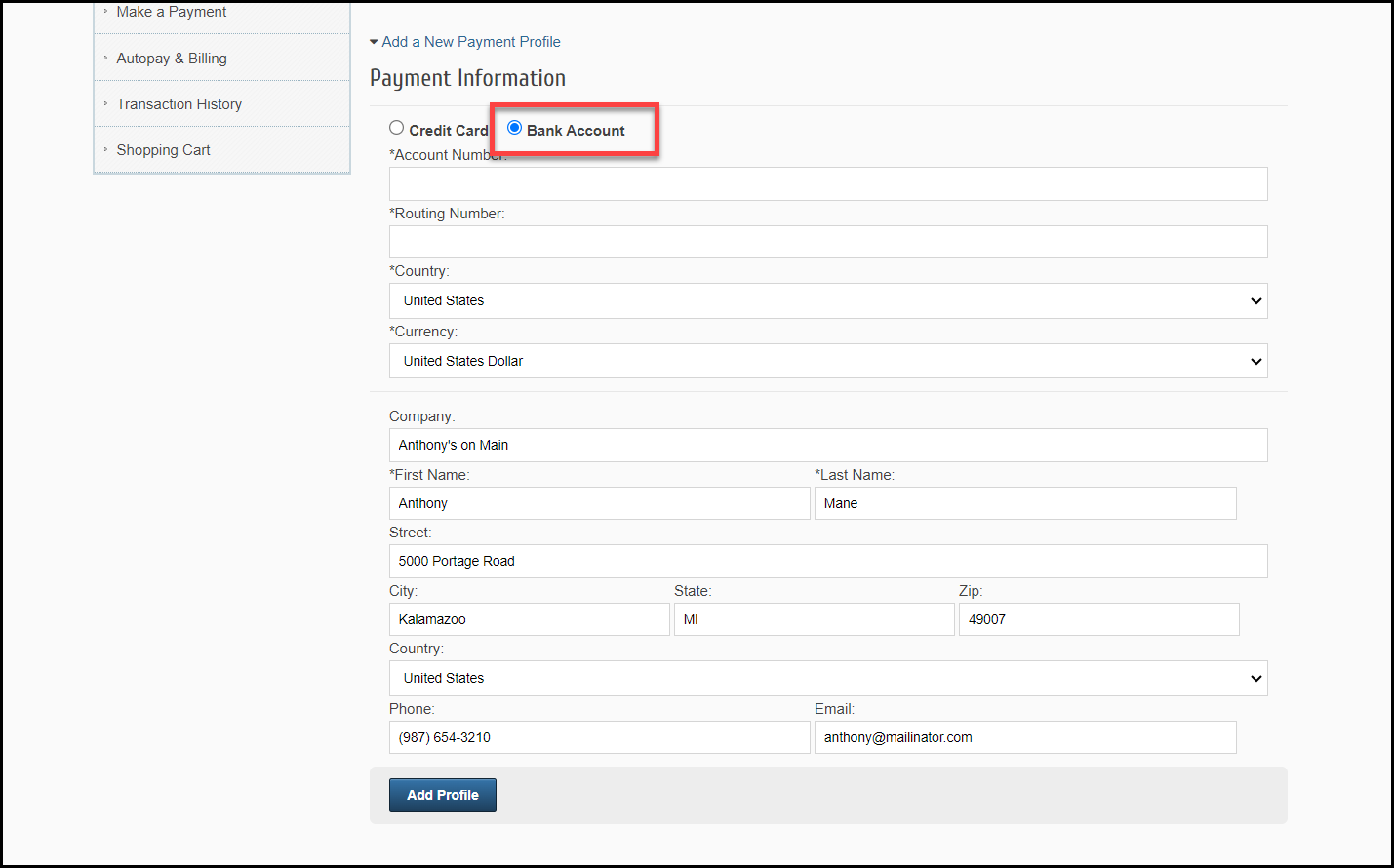Screen dimensions: 1394x868
Task: Click the *First Name: label
Action: (429, 475)
